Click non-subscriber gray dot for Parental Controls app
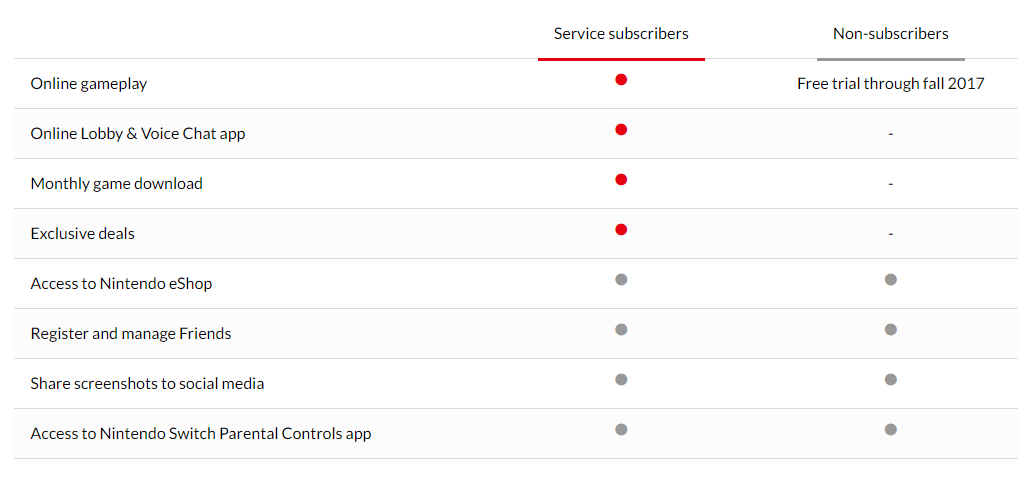1018x478 pixels. pyautogui.click(x=890, y=429)
